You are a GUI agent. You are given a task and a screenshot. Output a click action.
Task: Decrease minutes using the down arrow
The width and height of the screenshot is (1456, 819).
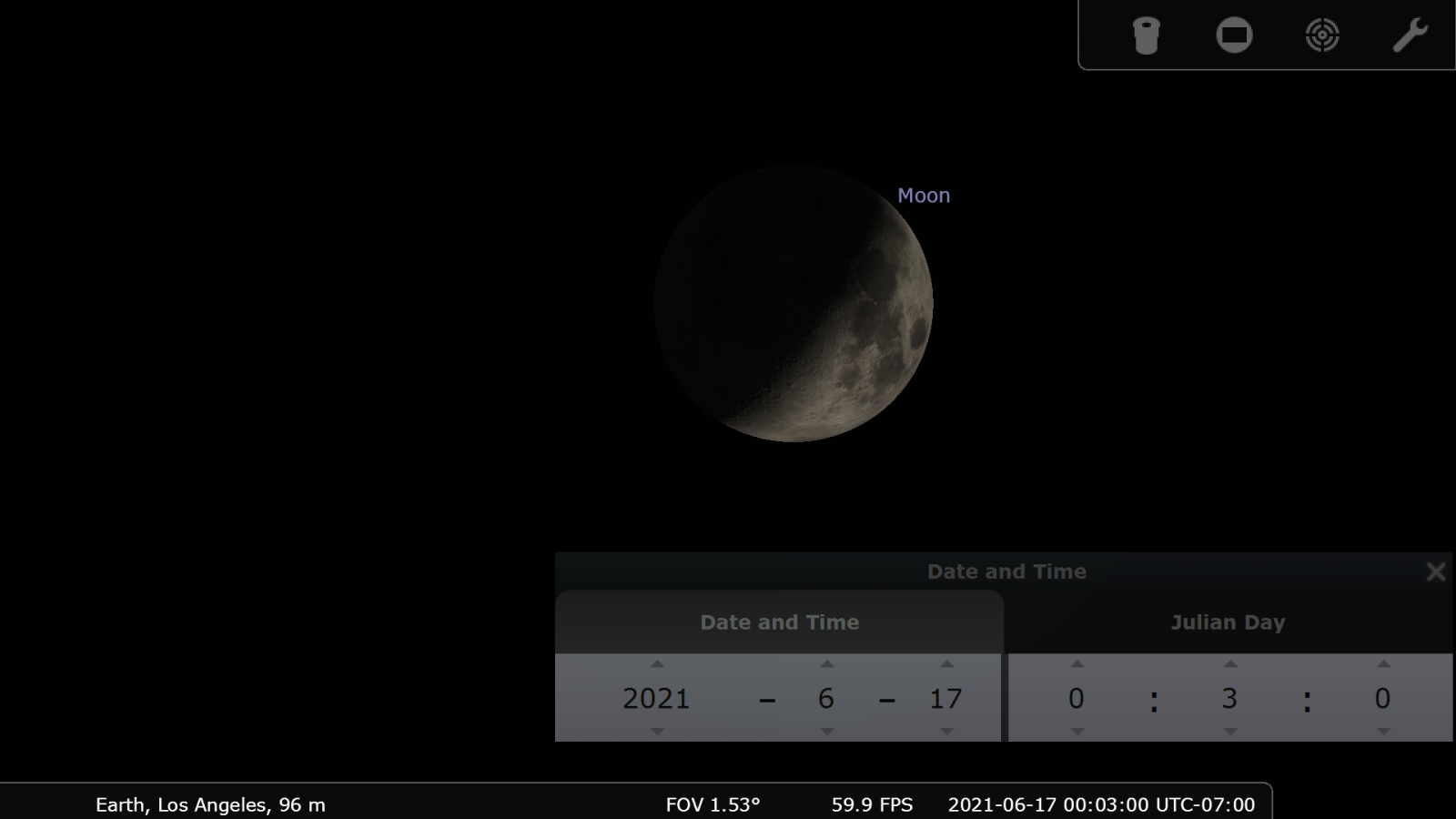[x=1229, y=732]
